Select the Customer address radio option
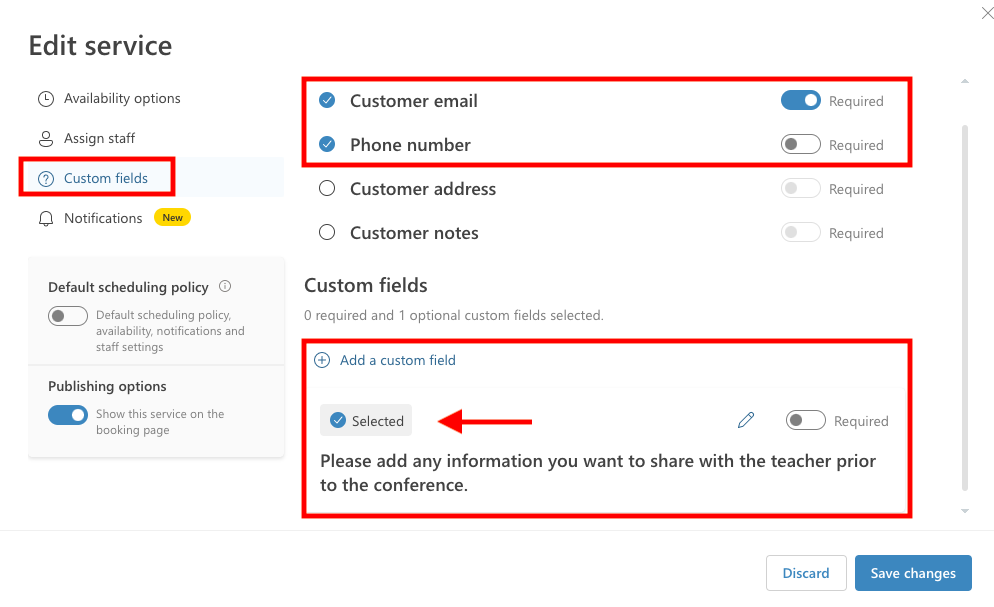The height and width of the screenshot is (607, 994). click(327, 188)
